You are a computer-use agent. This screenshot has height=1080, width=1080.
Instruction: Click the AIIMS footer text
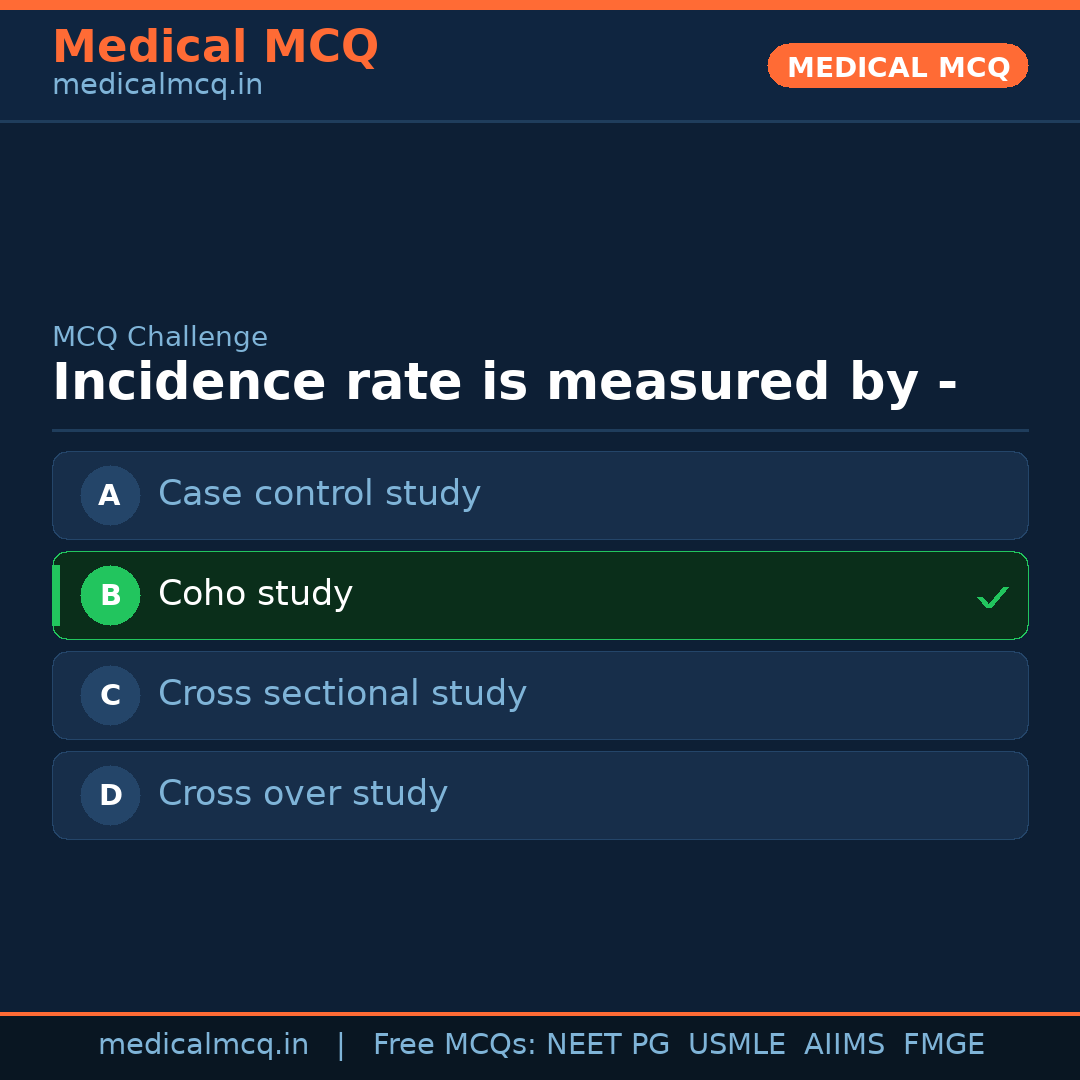(844, 1045)
